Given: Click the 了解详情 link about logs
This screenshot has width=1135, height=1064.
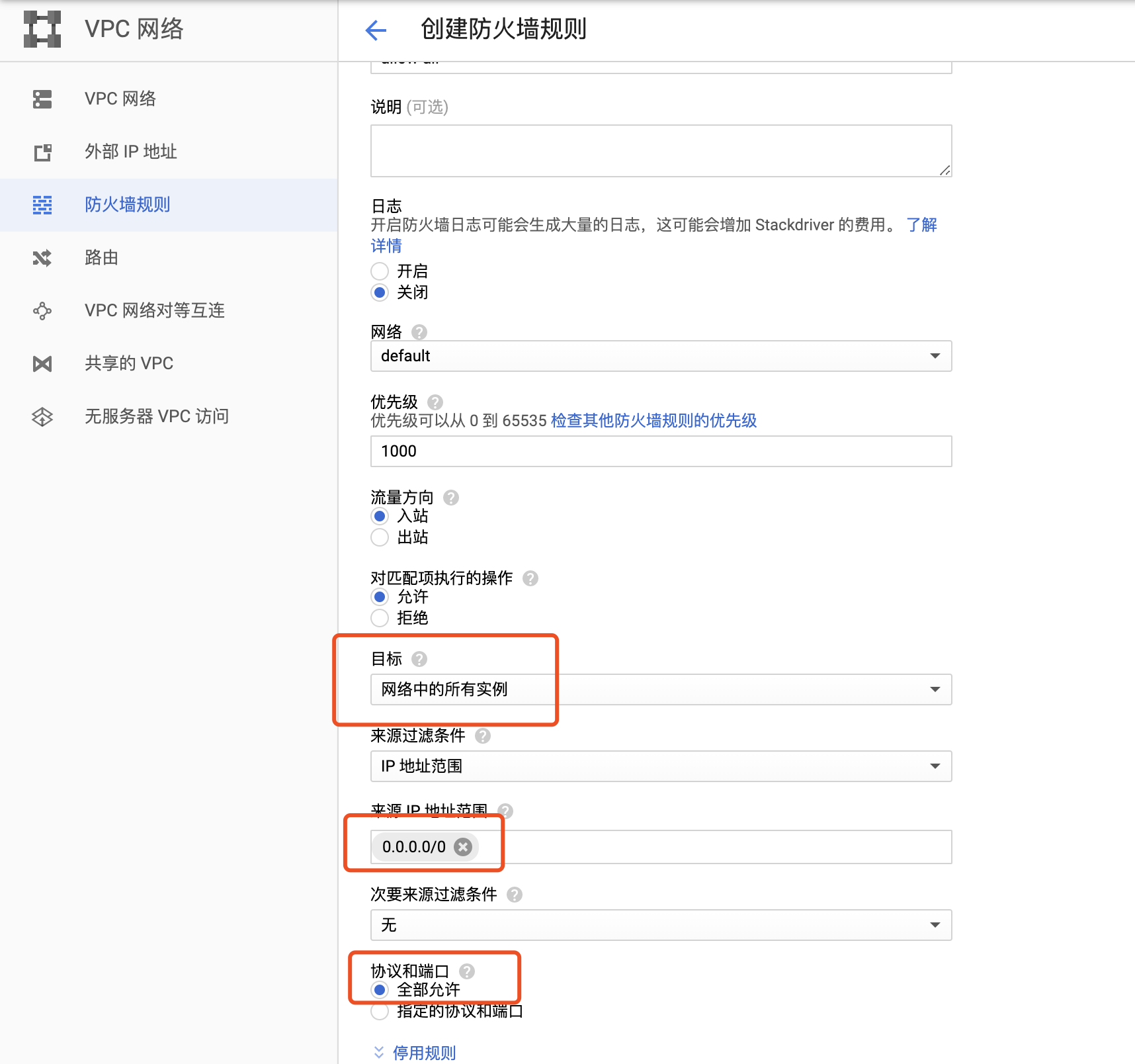Looking at the screenshot, I should pyautogui.click(x=921, y=225).
